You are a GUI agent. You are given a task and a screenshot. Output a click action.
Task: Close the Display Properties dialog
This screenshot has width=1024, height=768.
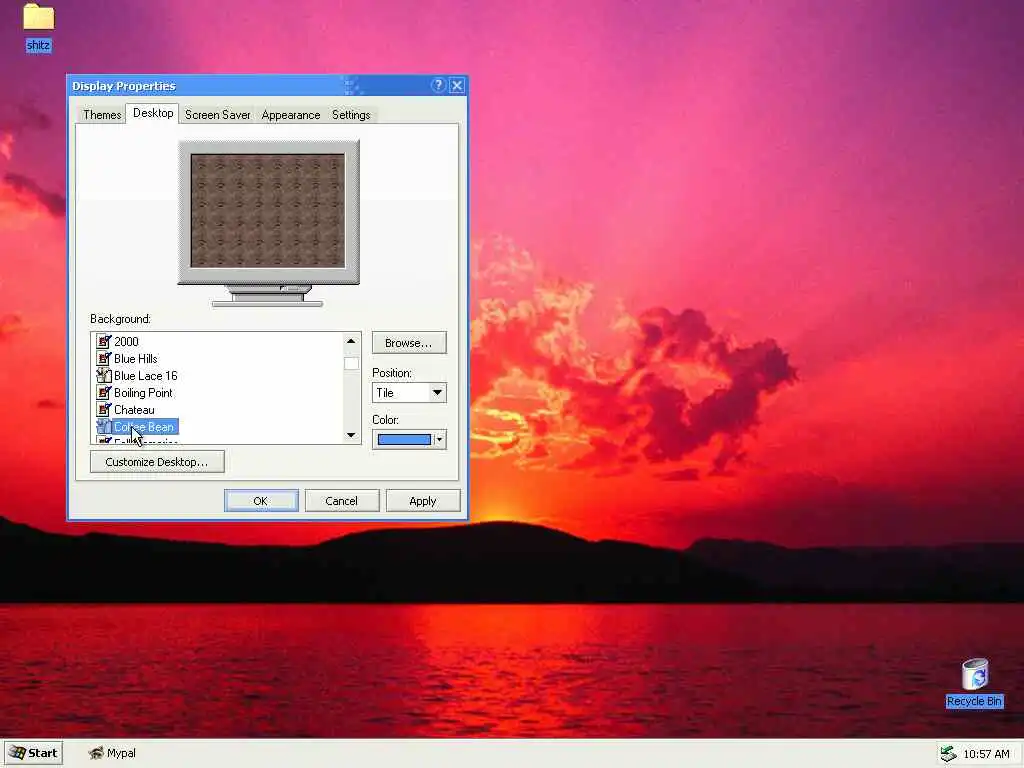coord(457,86)
